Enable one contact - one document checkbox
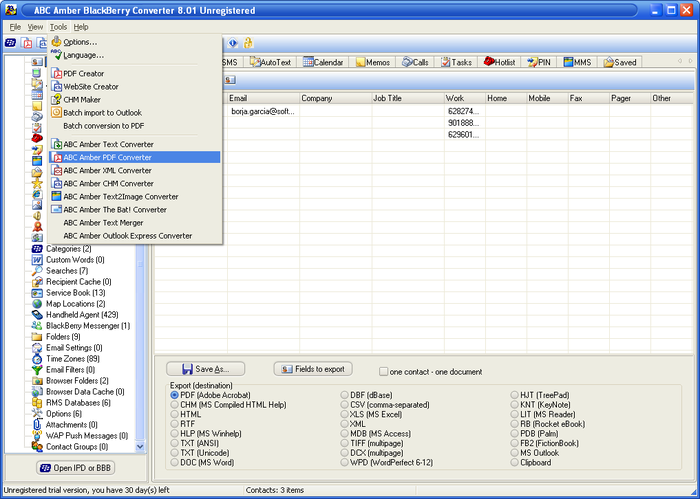The width and height of the screenshot is (700, 499). click(x=383, y=371)
